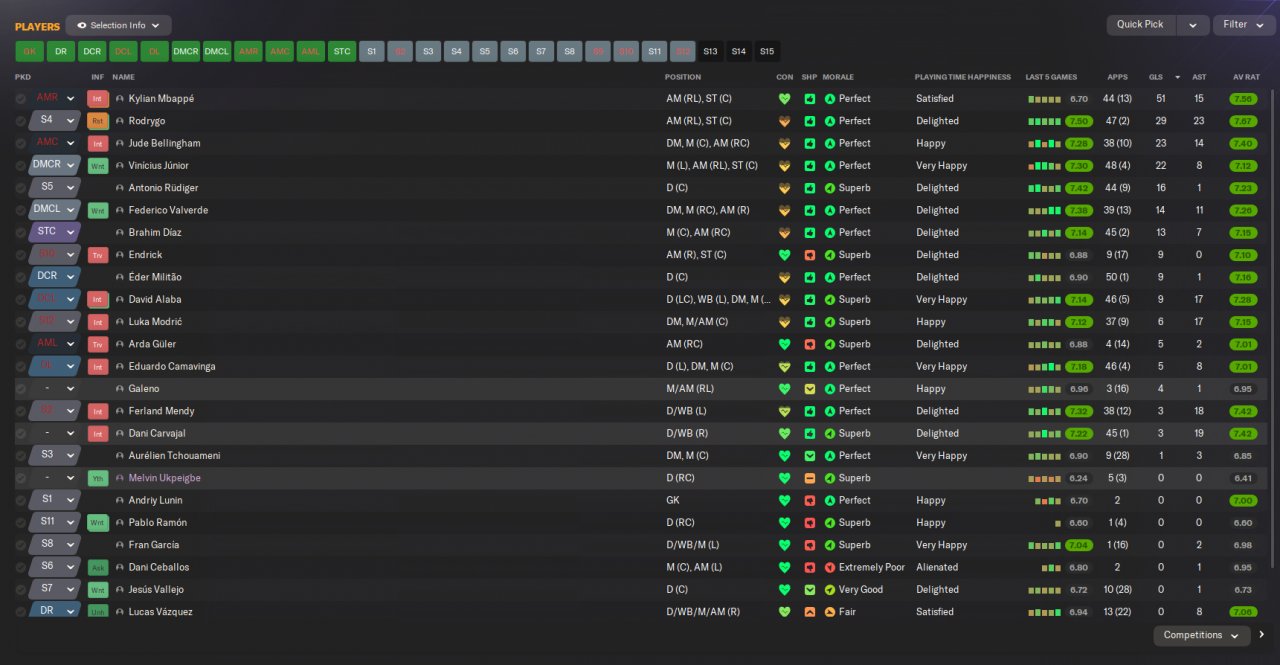Sort by the MORALE column header

coord(838,77)
